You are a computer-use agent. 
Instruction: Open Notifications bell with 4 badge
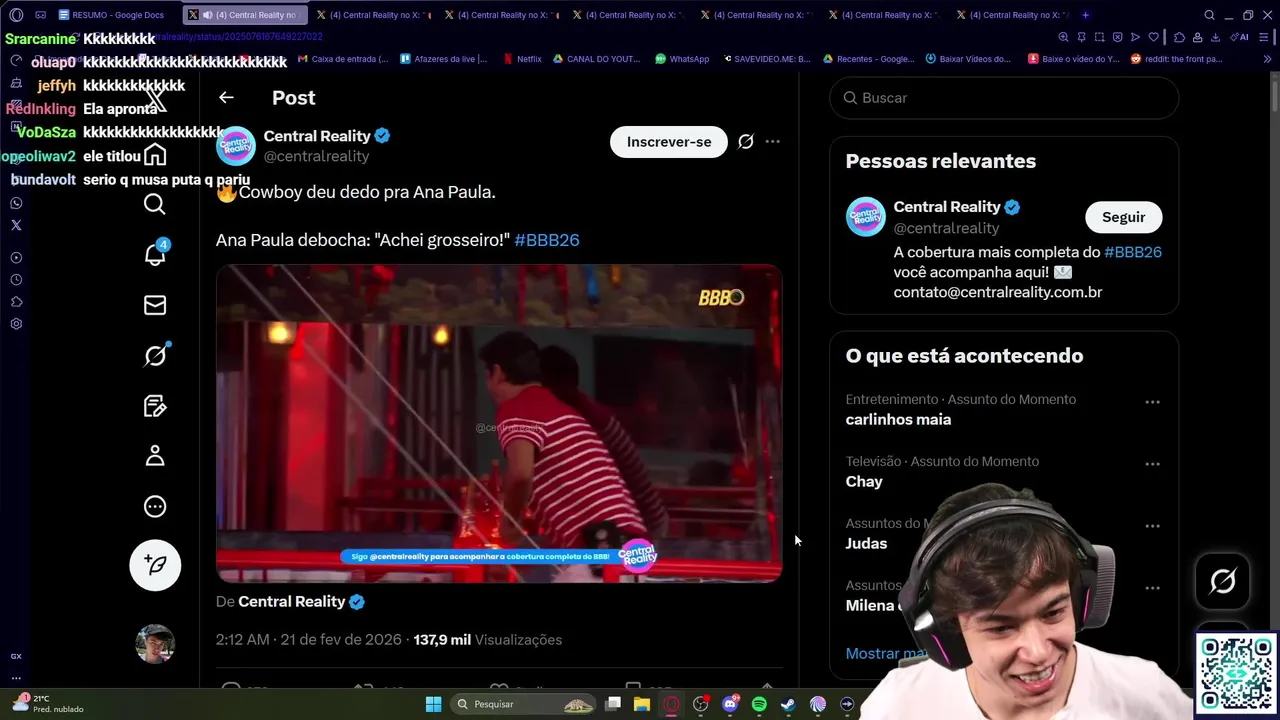[155, 254]
